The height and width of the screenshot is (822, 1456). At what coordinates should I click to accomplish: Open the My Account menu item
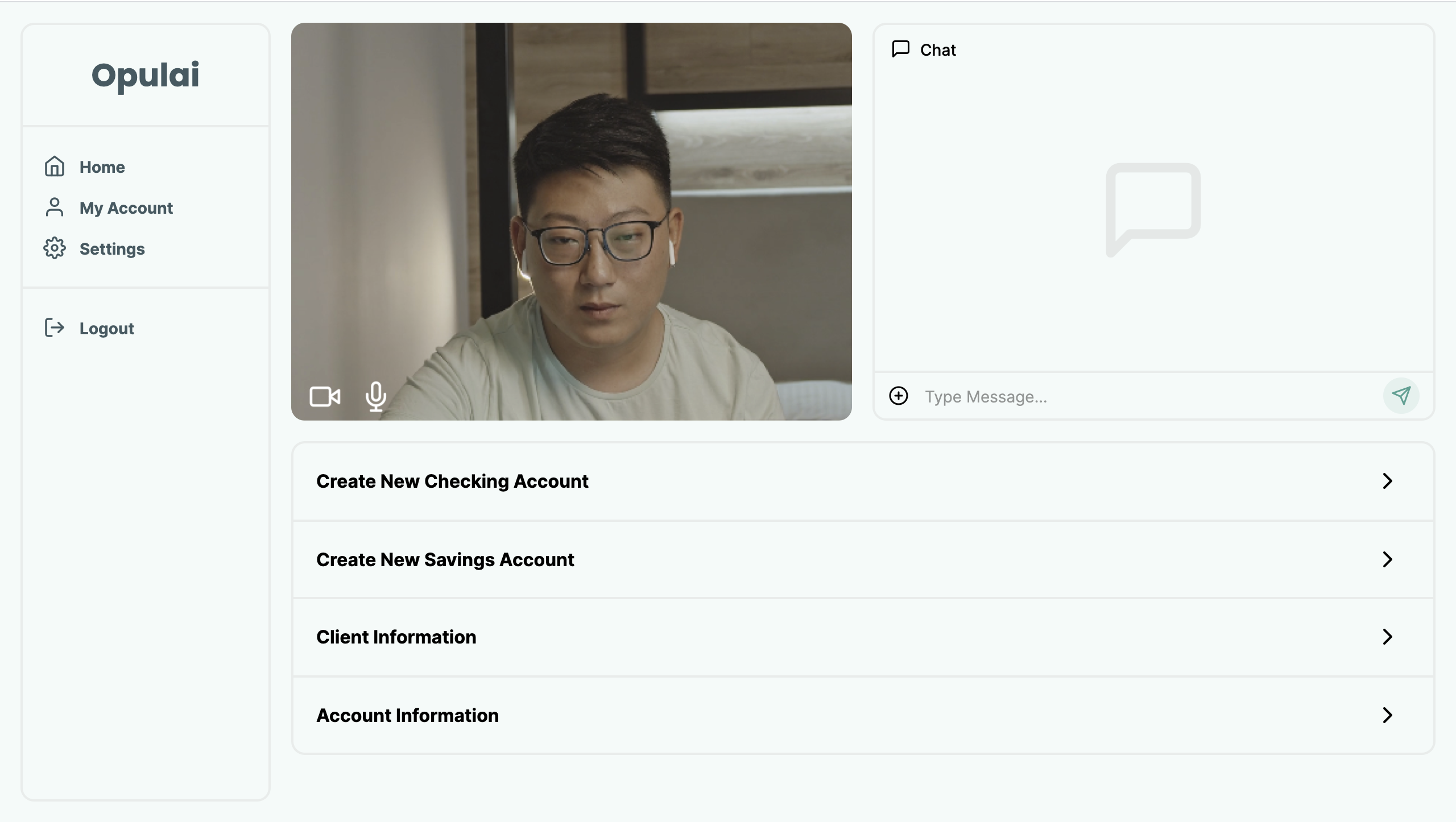coord(126,208)
